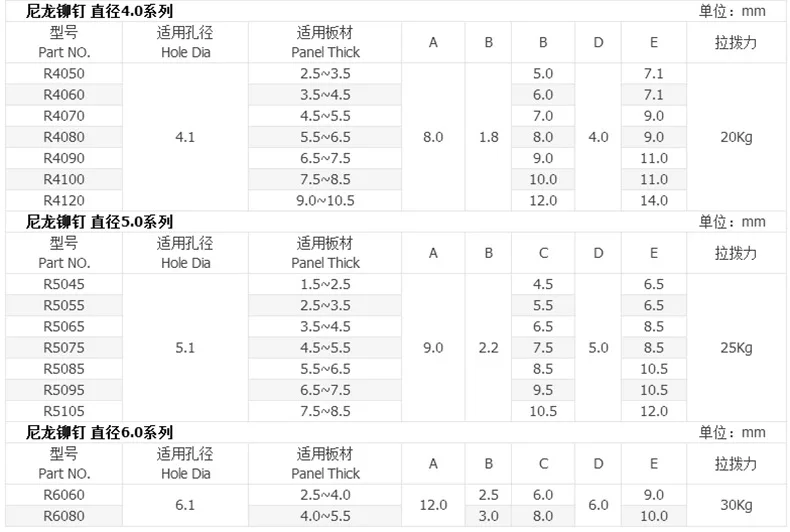Click the 12.0 value in column A
The width and height of the screenshot is (790, 532).
pyautogui.click(x=433, y=505)
